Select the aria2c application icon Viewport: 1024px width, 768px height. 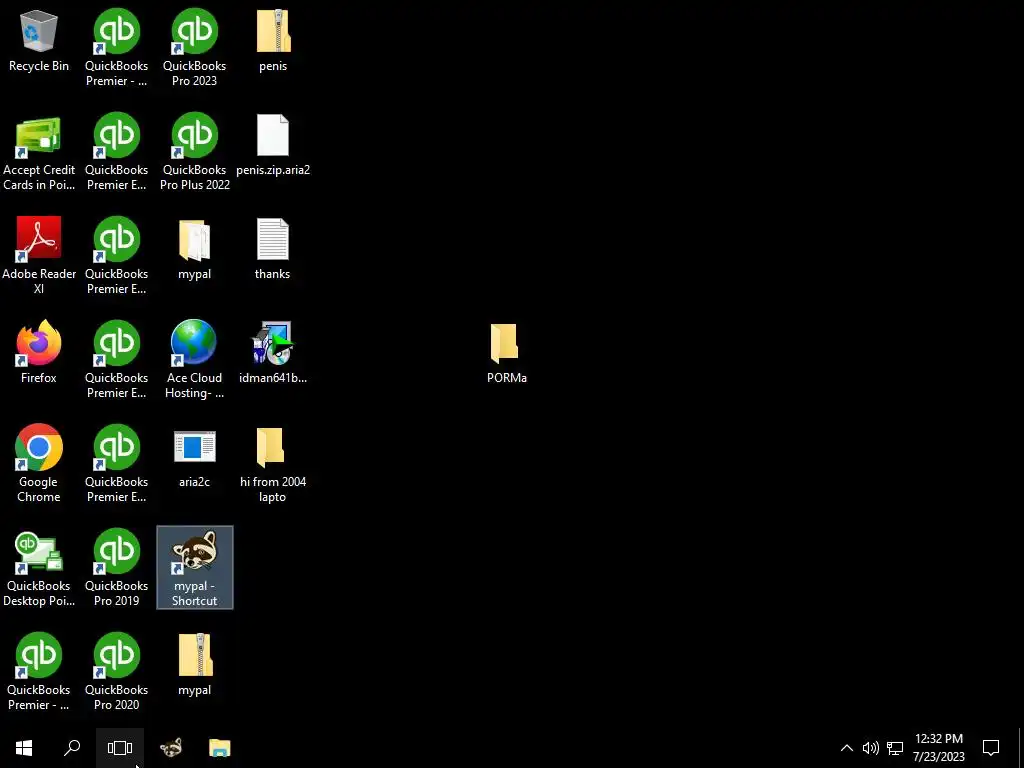(x=195, y=459)
